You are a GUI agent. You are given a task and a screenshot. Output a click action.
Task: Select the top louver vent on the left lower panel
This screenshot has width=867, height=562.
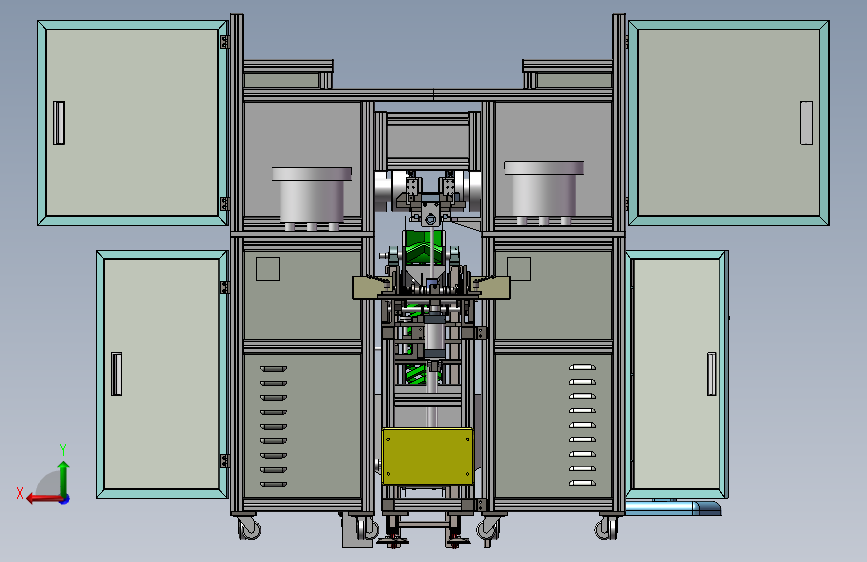(x=273, y=369)
